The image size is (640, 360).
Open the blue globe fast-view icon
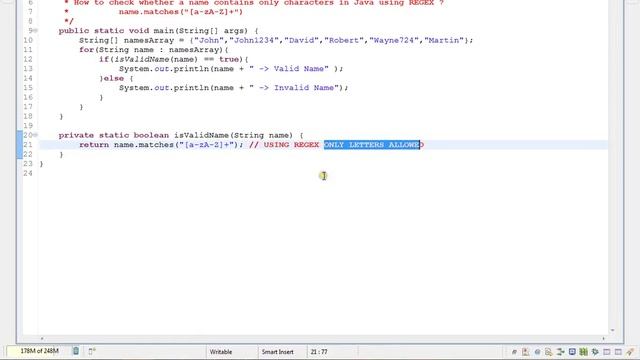[537, 351]
